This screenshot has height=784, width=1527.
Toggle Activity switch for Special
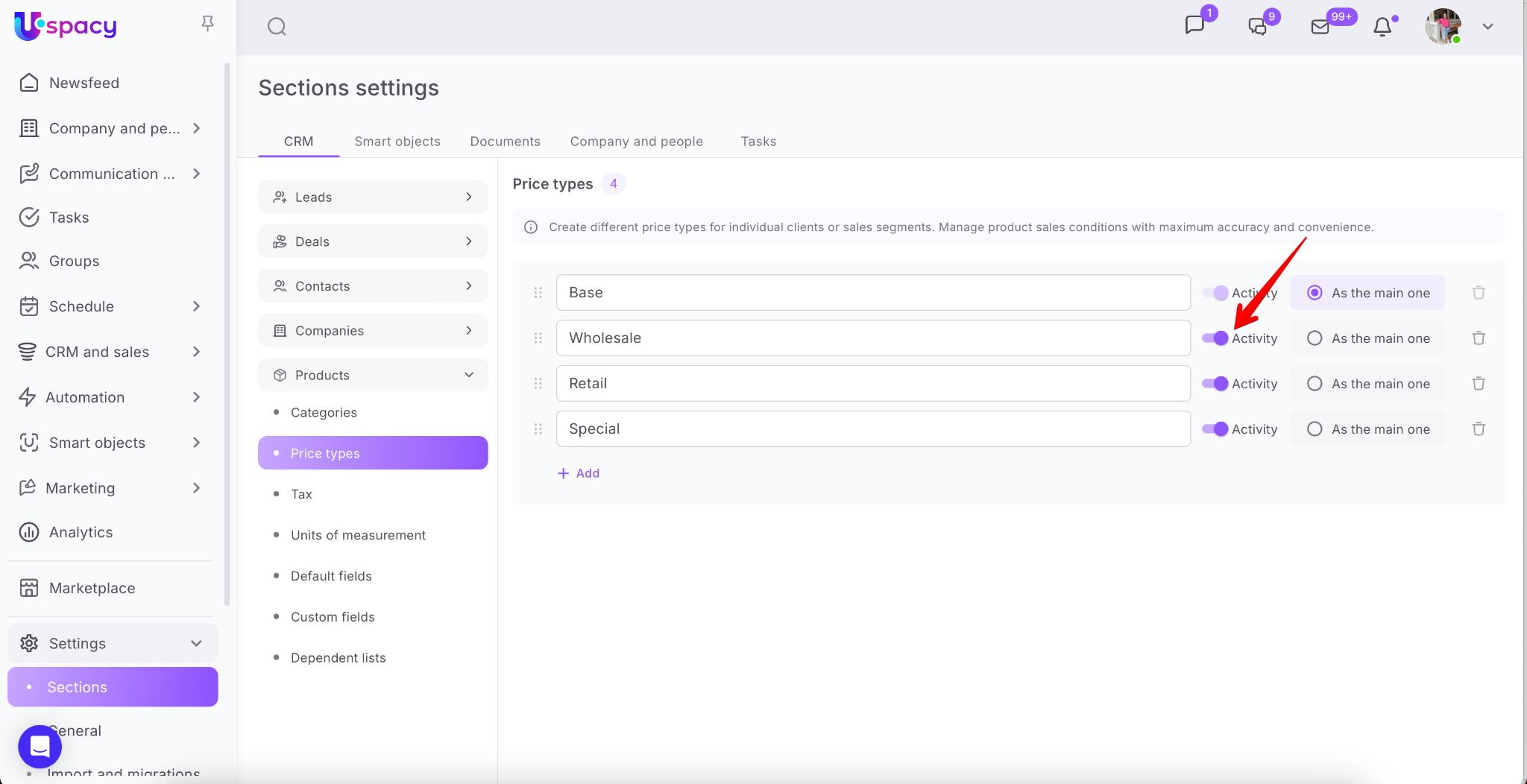[x=1215, y=429]
